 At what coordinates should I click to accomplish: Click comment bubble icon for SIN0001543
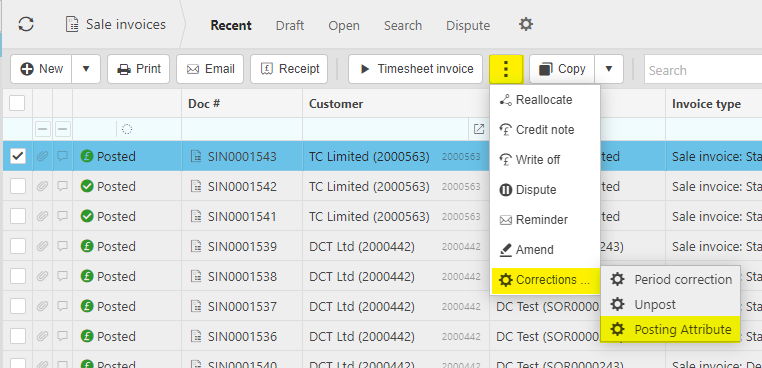click(62, 157)
